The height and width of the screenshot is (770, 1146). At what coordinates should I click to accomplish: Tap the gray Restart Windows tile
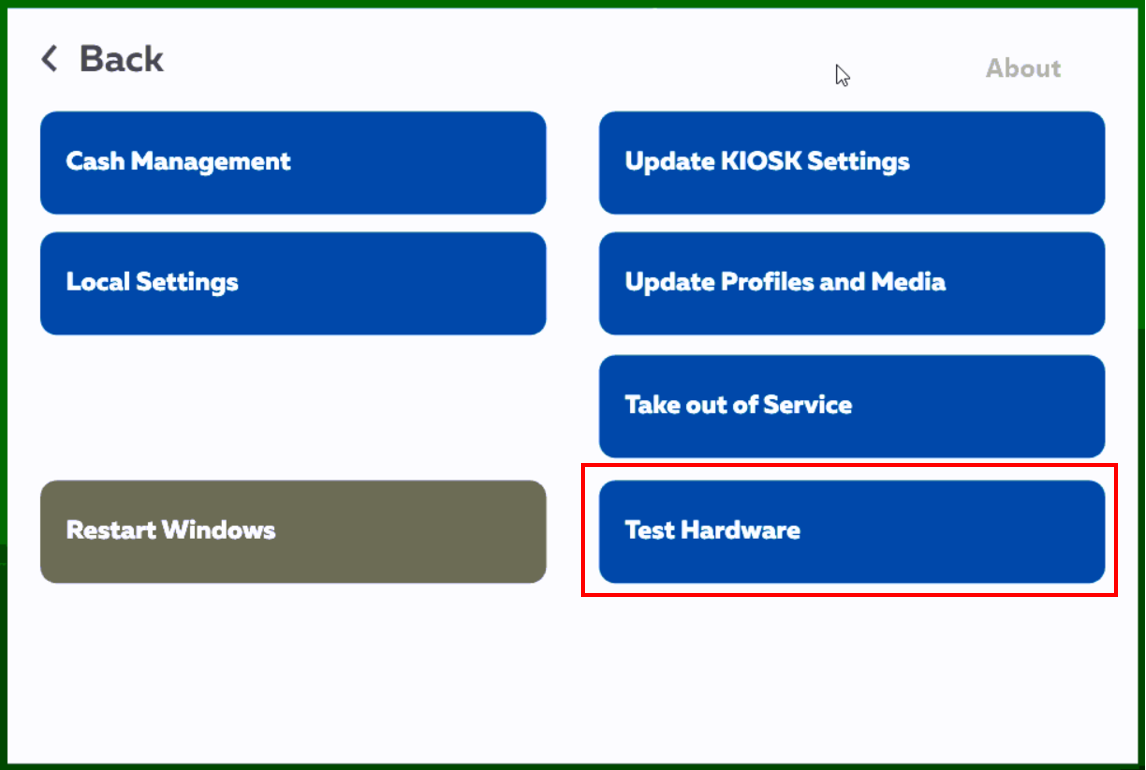tap(293, 531)
